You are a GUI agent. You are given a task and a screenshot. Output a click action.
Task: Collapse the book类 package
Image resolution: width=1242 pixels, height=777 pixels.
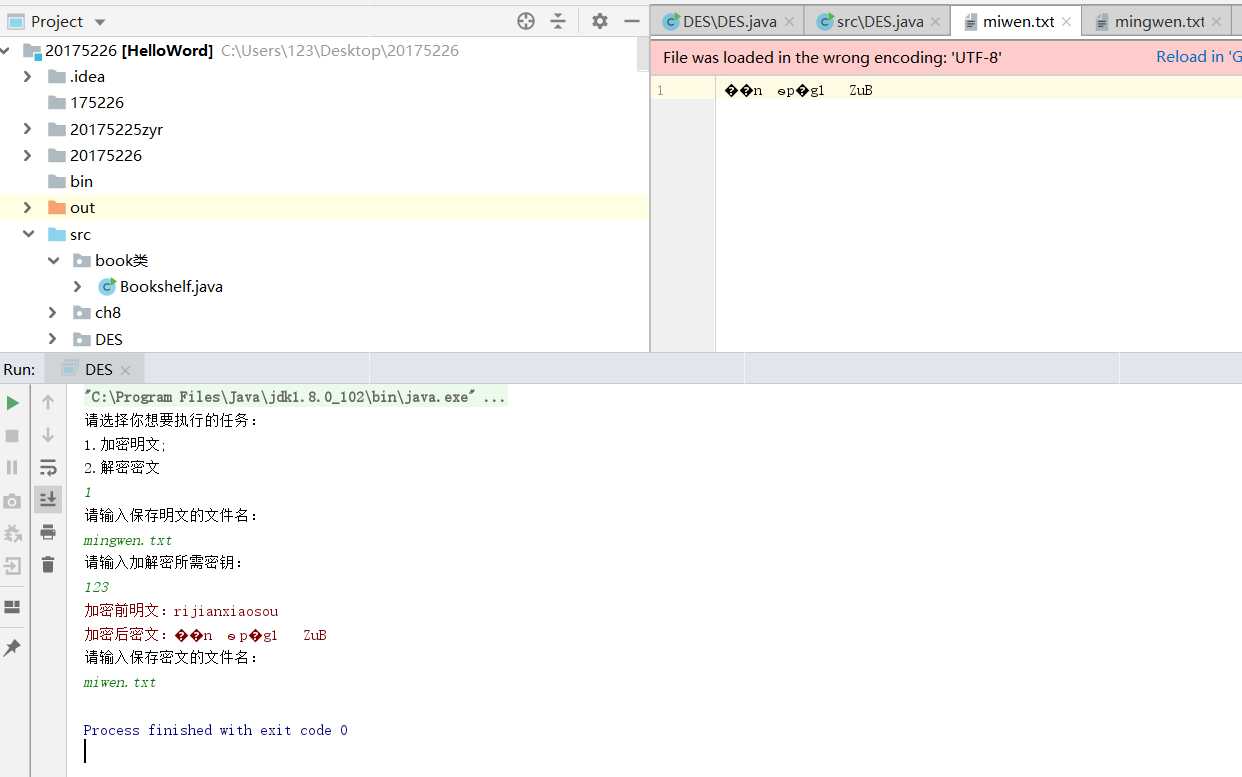click(53, 260)
